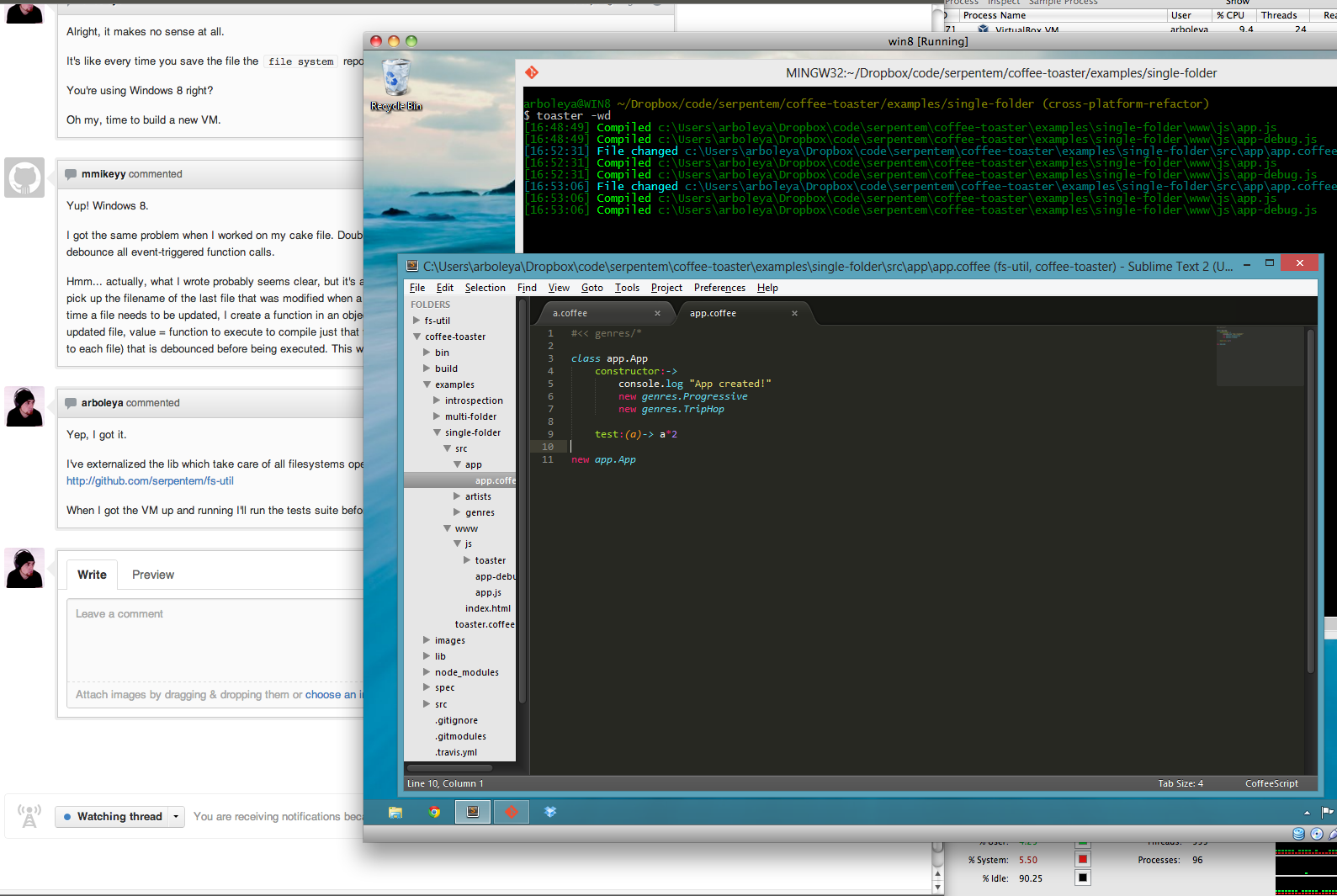Click the editor vertical scrollbar in Sublime
Image resolution: width=1337 pixels, height=896 pixels.
click(1310, 500)
